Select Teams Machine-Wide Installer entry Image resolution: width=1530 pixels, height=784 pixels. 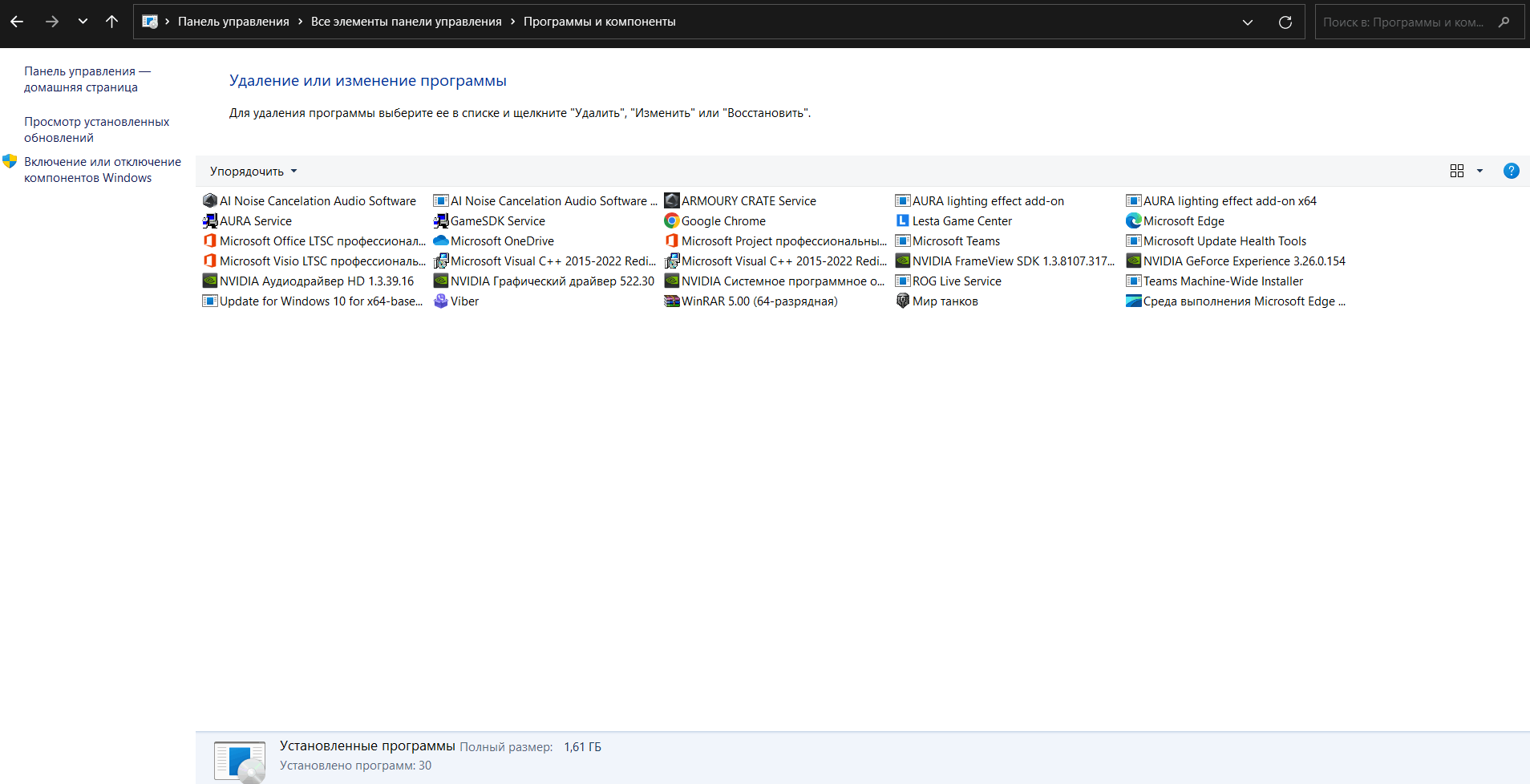coord(1215,281)
